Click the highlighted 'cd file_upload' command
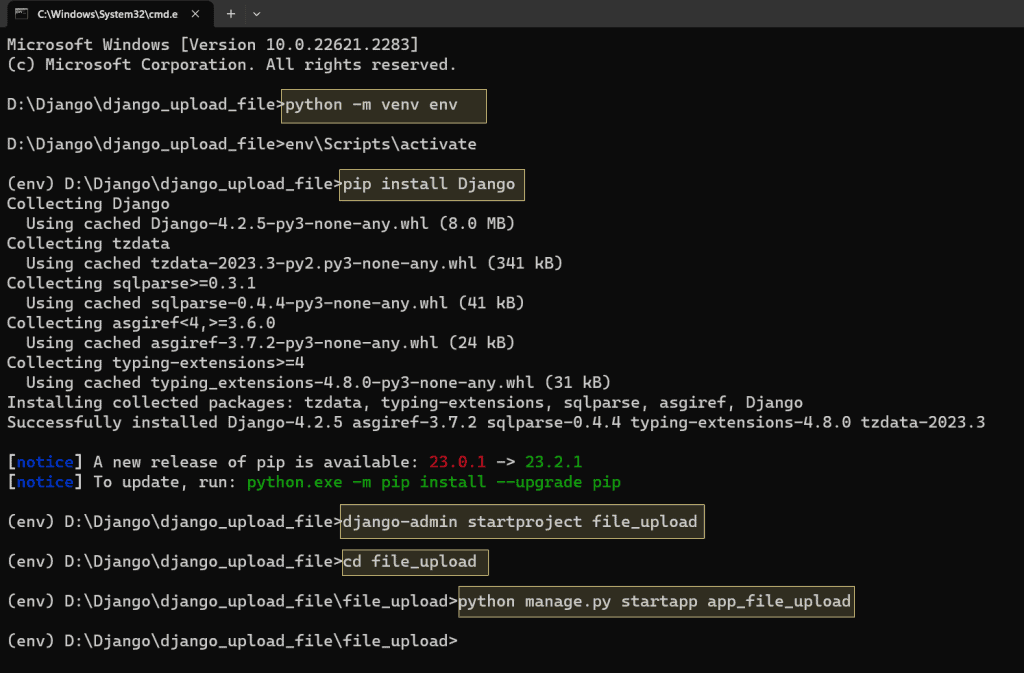This screenshot has height=673, width=1024. coord(413,562)
